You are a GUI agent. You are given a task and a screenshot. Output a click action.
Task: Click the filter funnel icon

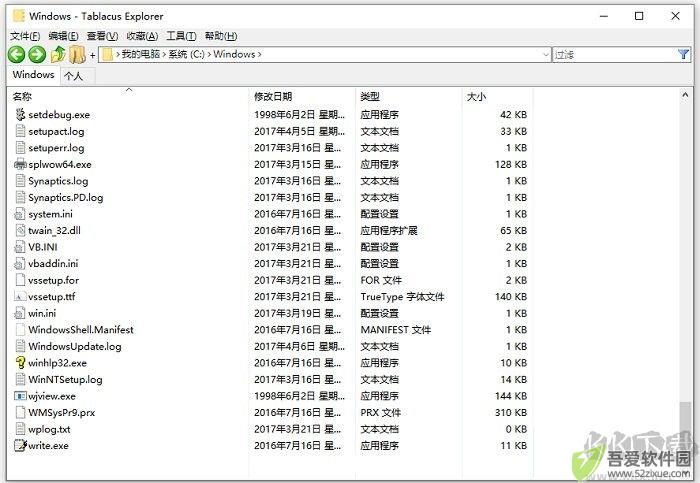(x=683, y=54)
